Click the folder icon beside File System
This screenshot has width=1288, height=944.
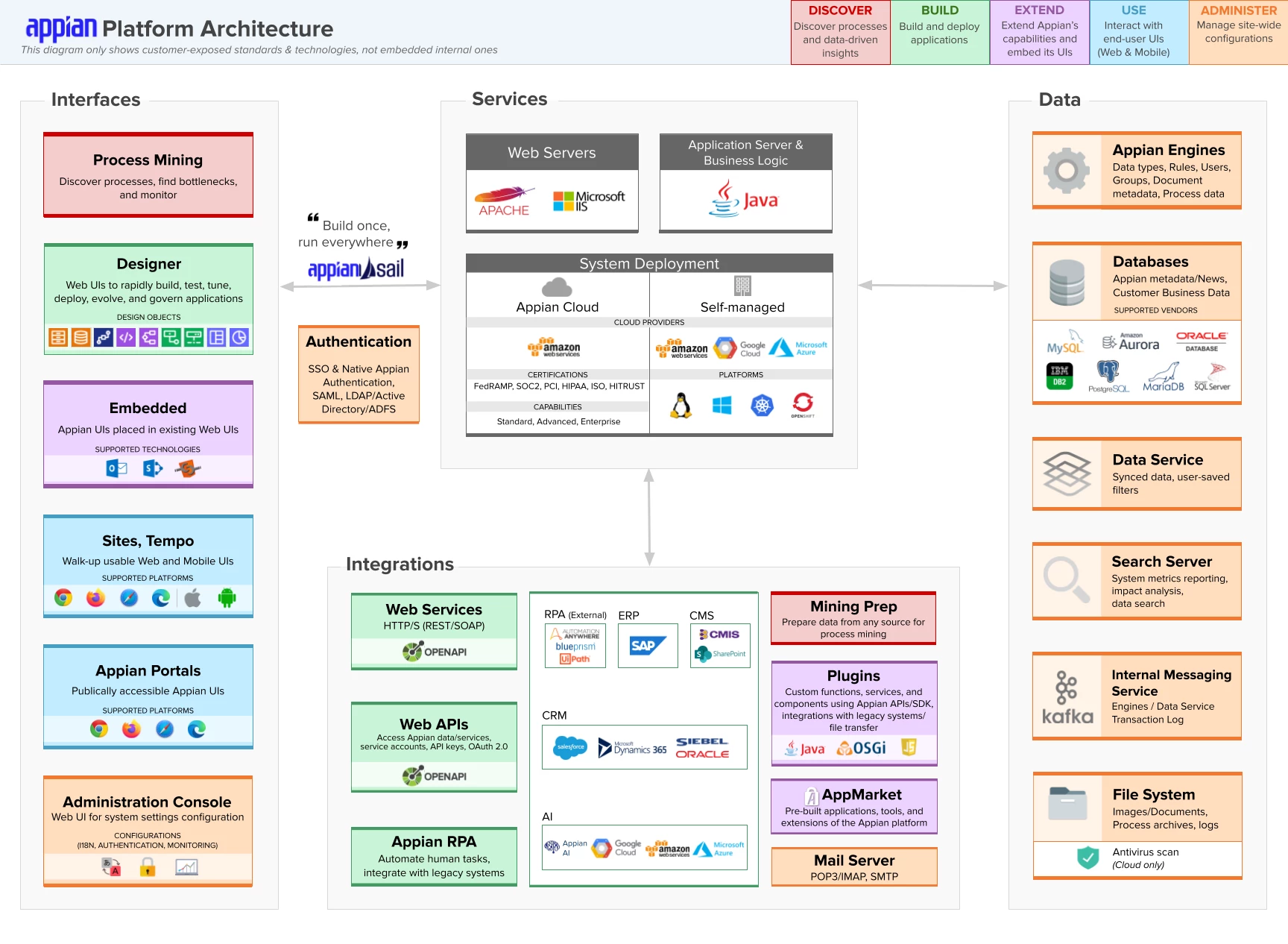pyautogui.click(x=1067, y=804)
